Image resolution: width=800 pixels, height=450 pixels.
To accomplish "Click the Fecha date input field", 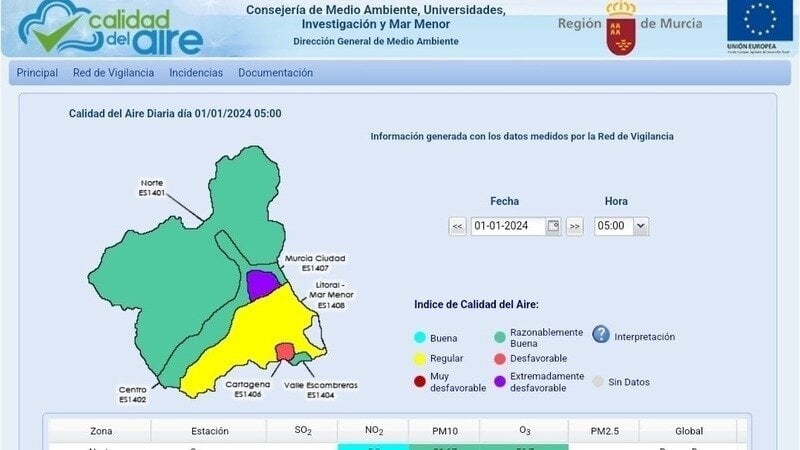I will coord(508,227).
